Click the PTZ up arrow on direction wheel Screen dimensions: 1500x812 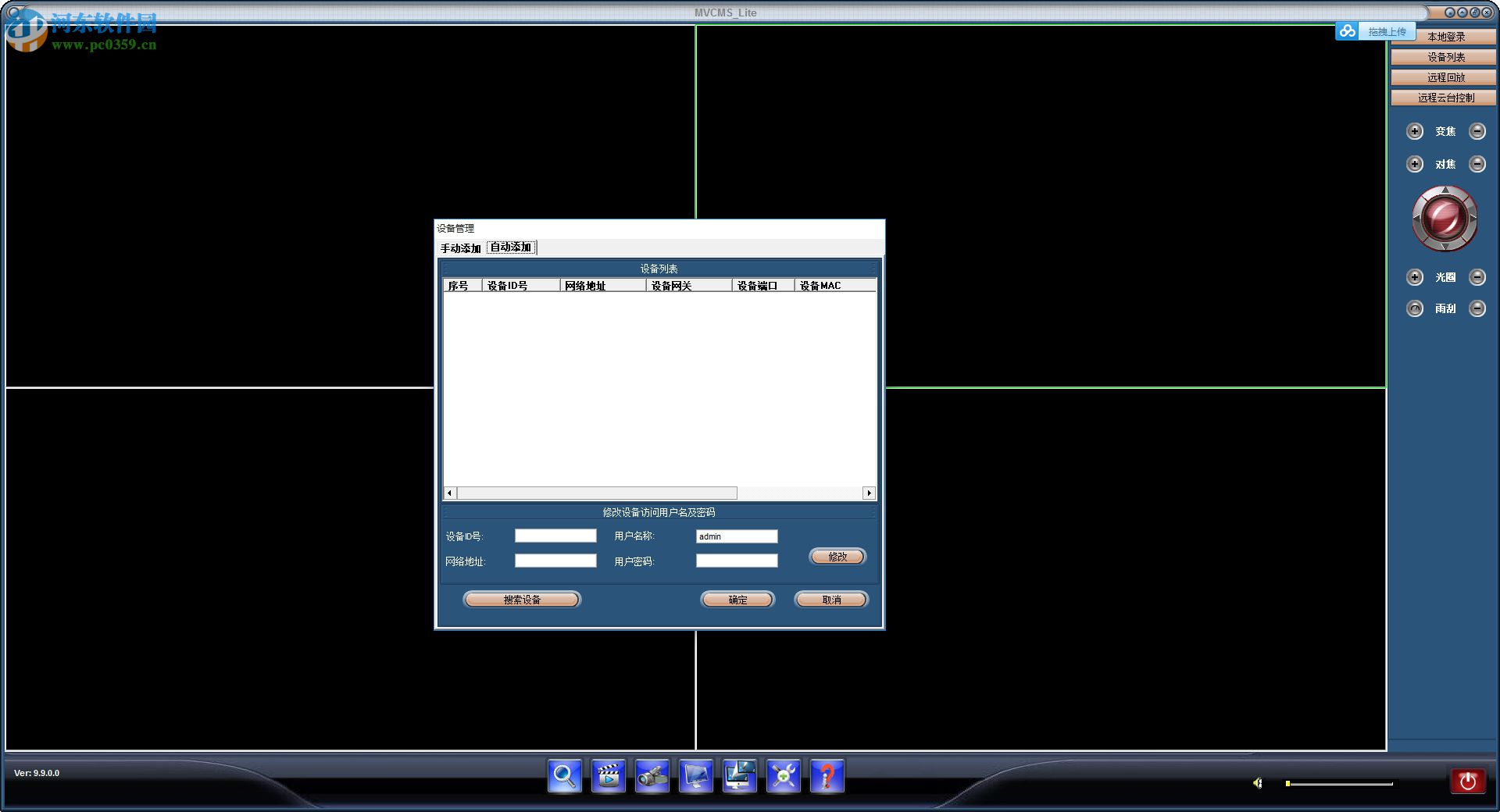click(x=1445, y=191)
